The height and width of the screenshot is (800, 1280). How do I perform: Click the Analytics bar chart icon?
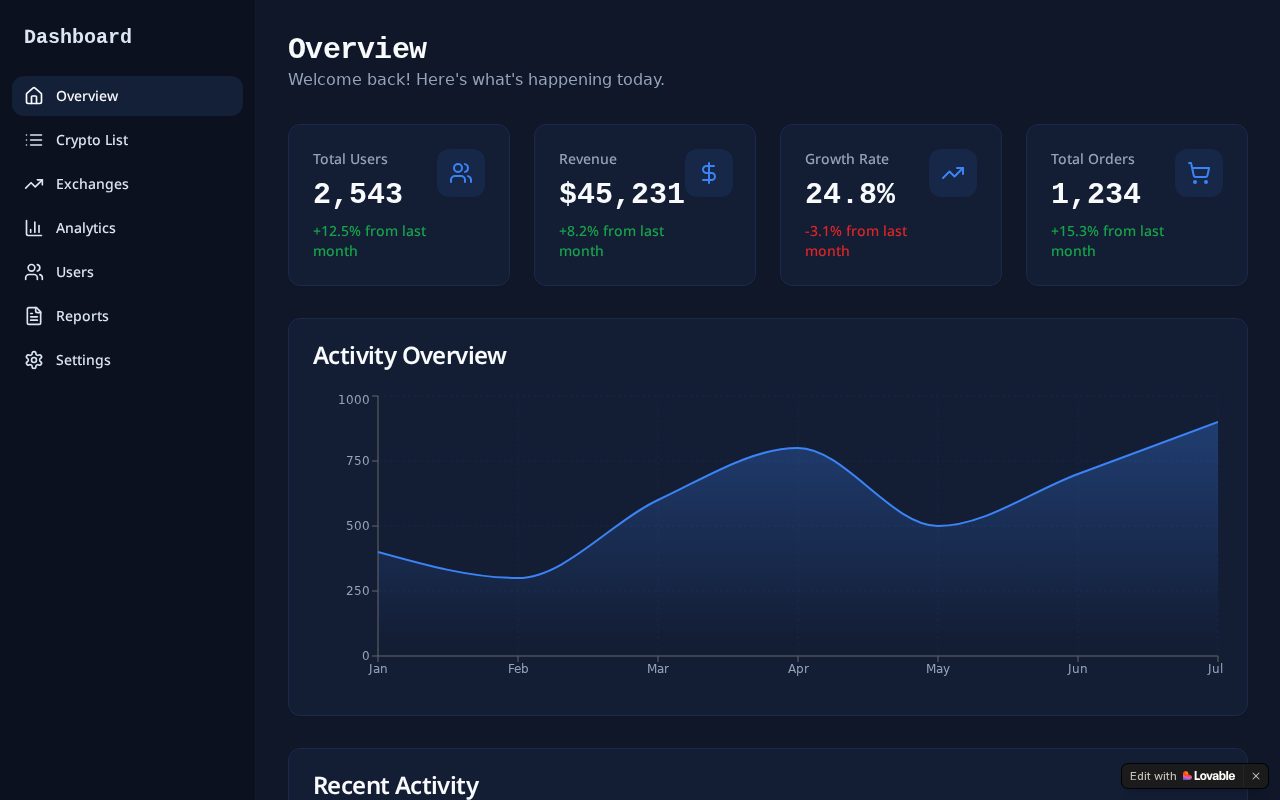pyautogui.click(x=34, y=228)
